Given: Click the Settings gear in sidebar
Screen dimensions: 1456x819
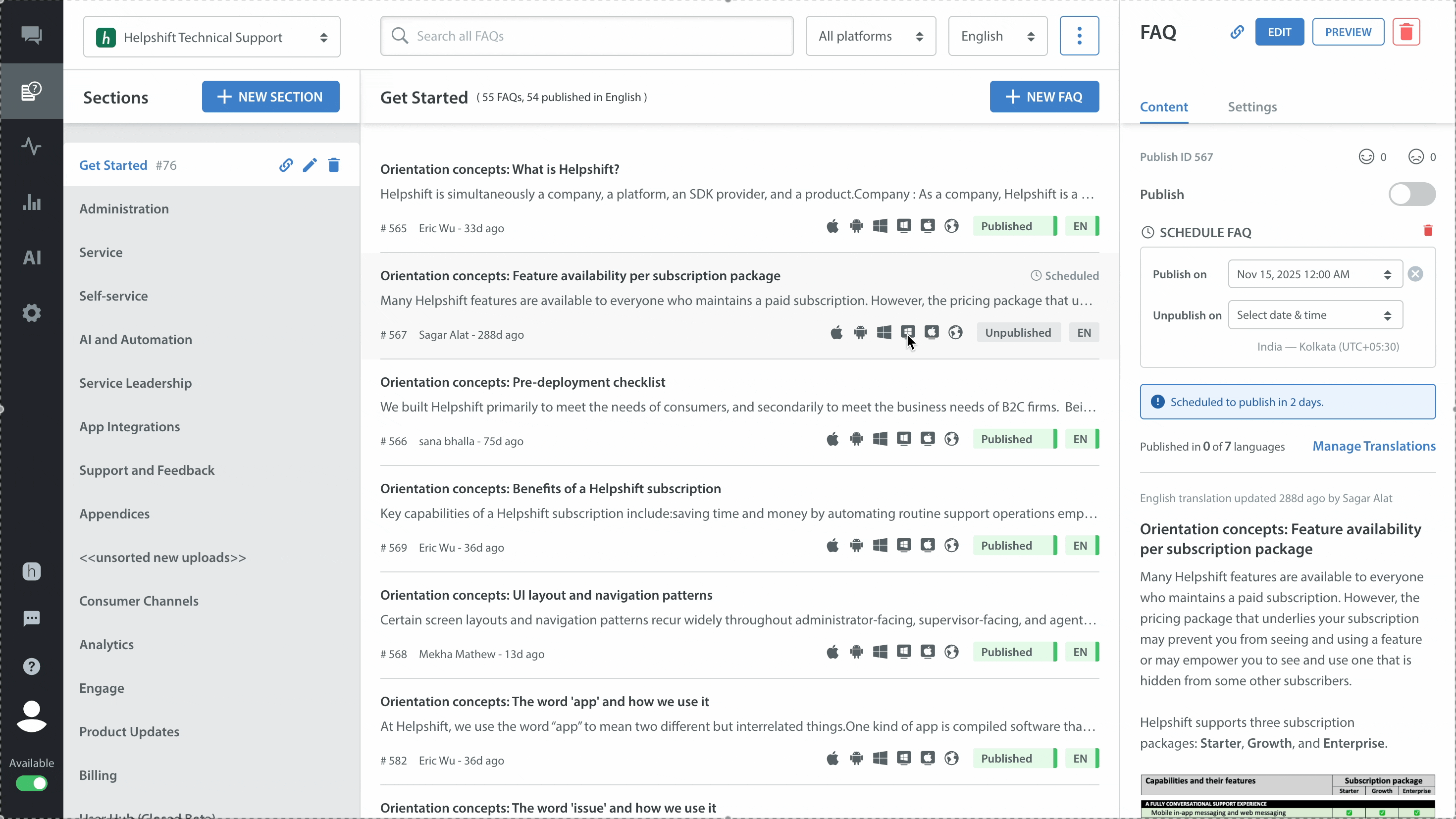Looking at the screenshot, I should 32,312.
